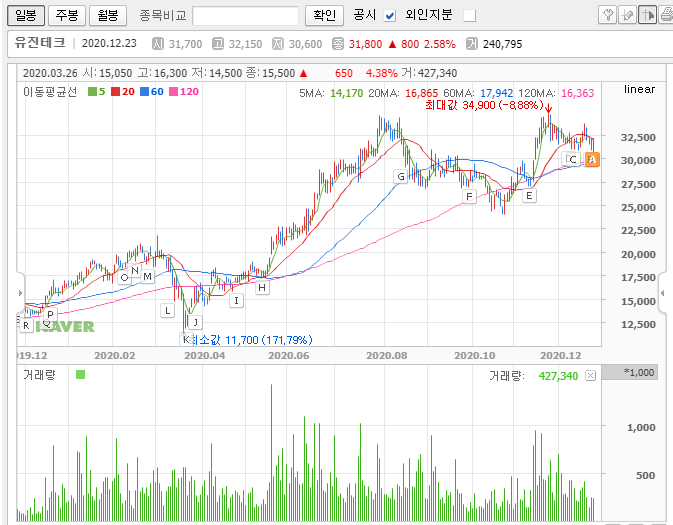
Task: Collapse the right chart panel arrow
Action: (663, 293)
